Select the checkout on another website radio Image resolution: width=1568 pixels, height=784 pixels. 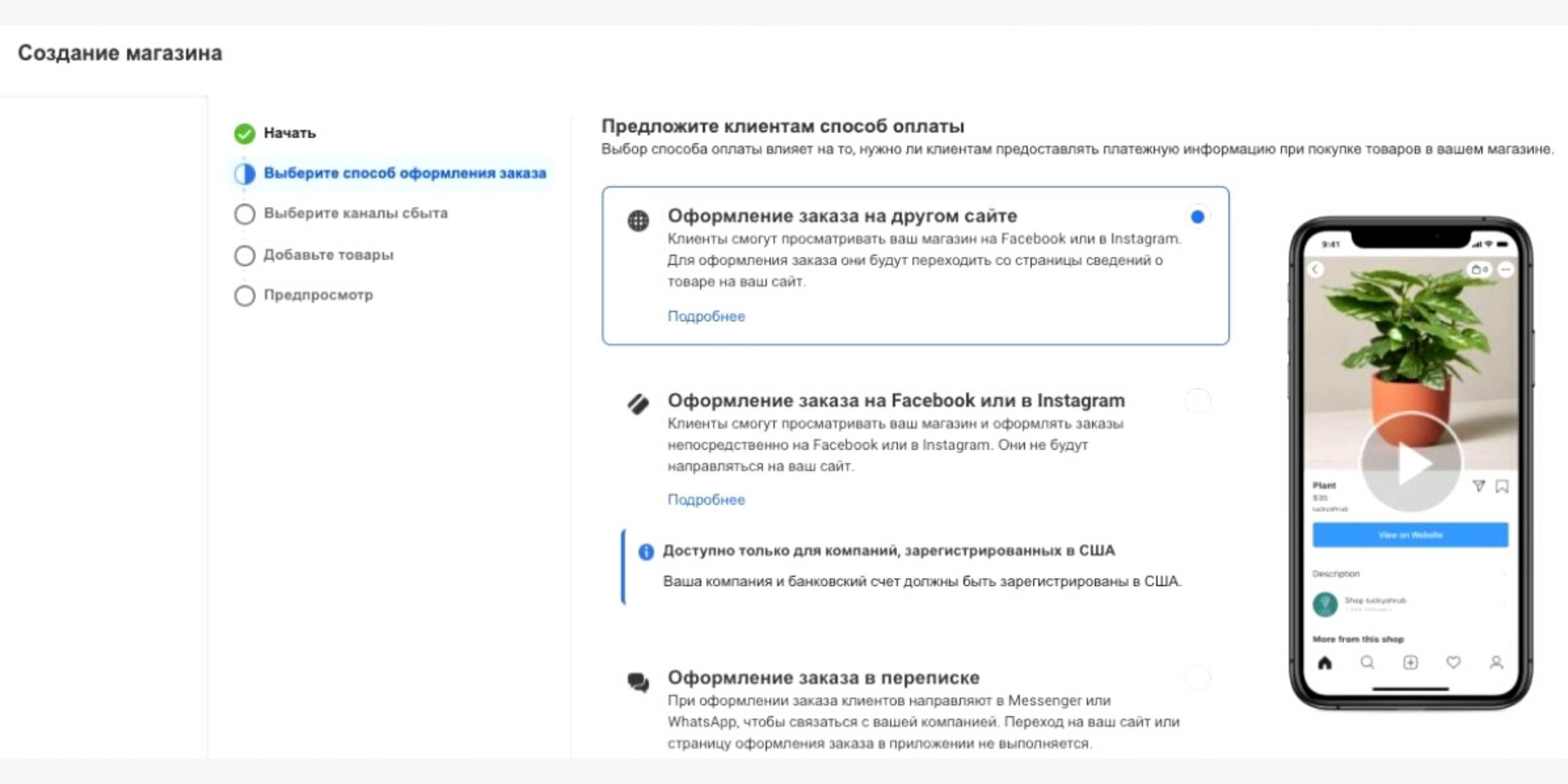click(x=1198, y=217)
